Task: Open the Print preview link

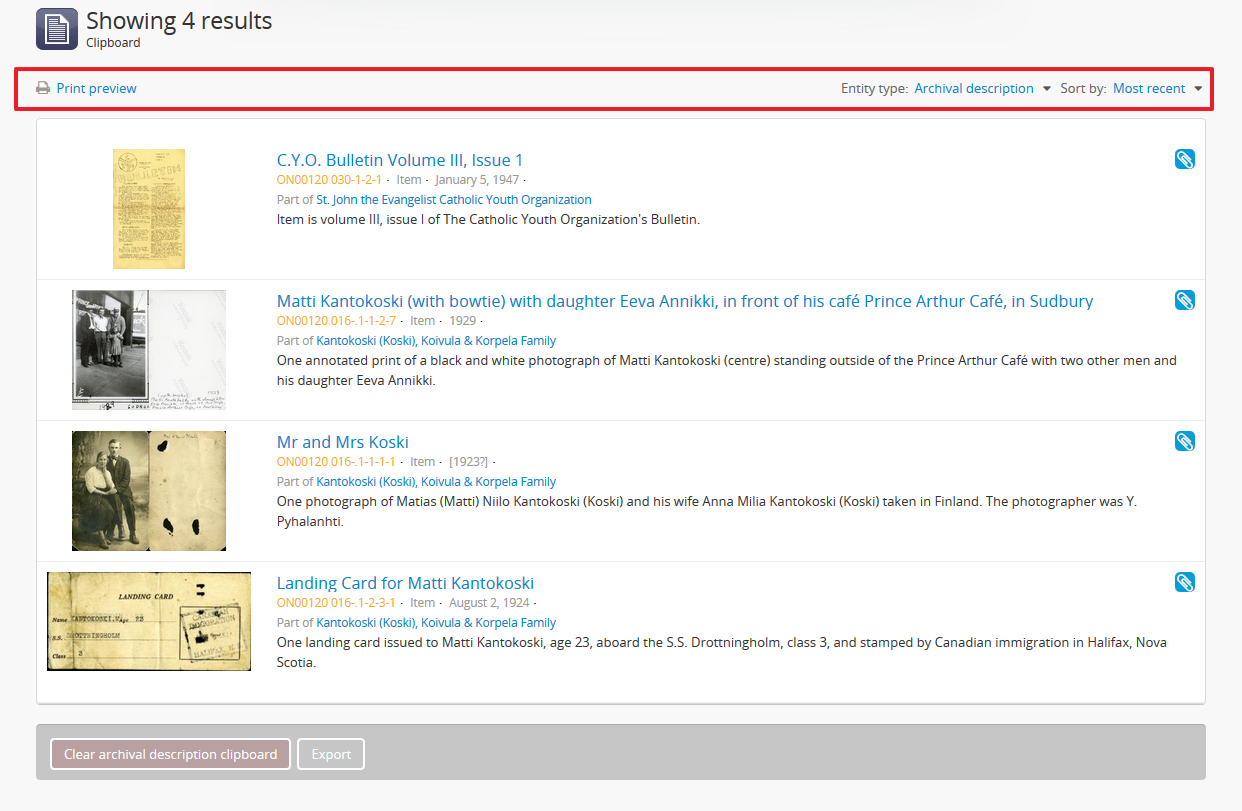Action: pyautogui.click(x=96, y=88)
